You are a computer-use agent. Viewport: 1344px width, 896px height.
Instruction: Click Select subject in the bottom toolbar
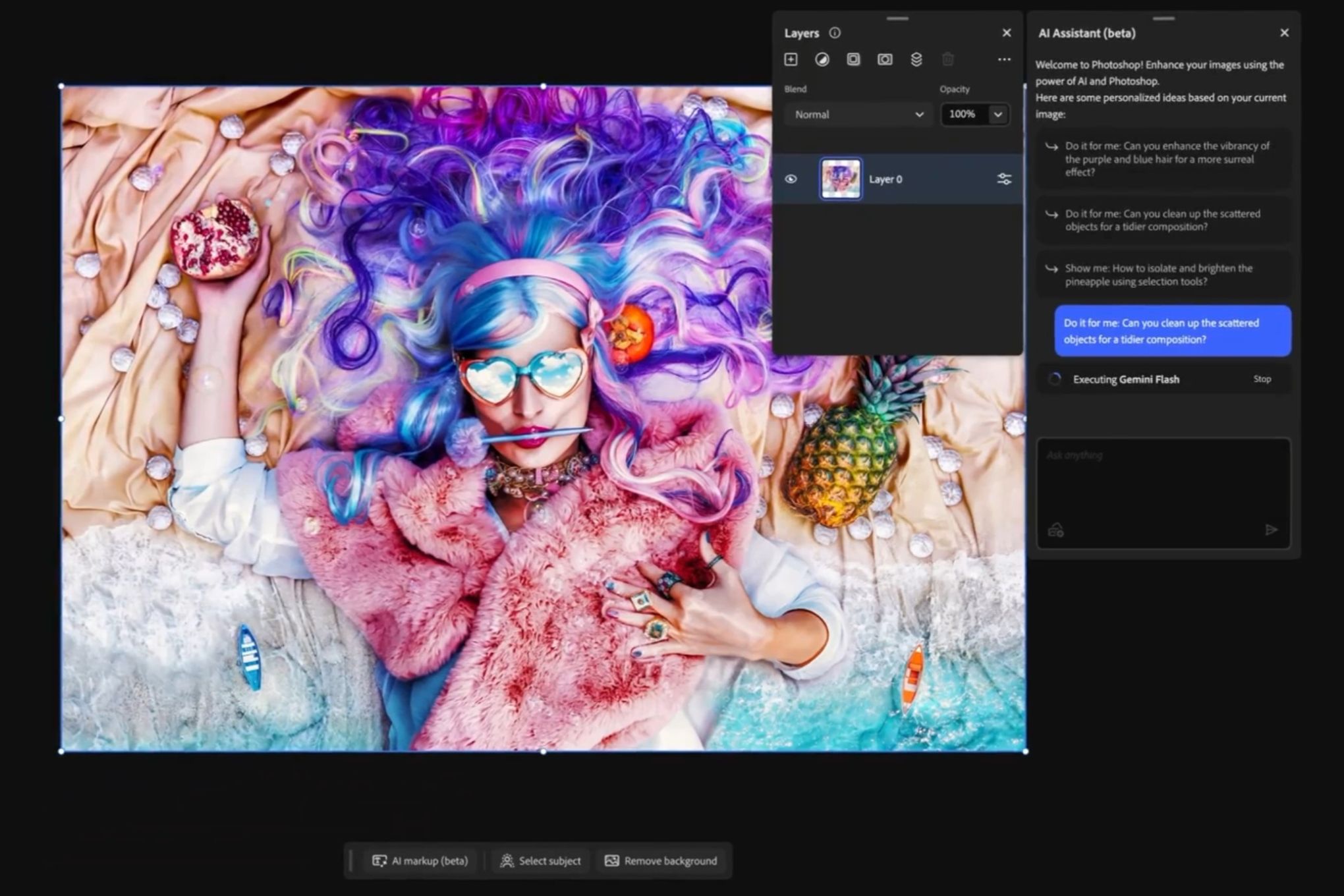tap(540, 860)
